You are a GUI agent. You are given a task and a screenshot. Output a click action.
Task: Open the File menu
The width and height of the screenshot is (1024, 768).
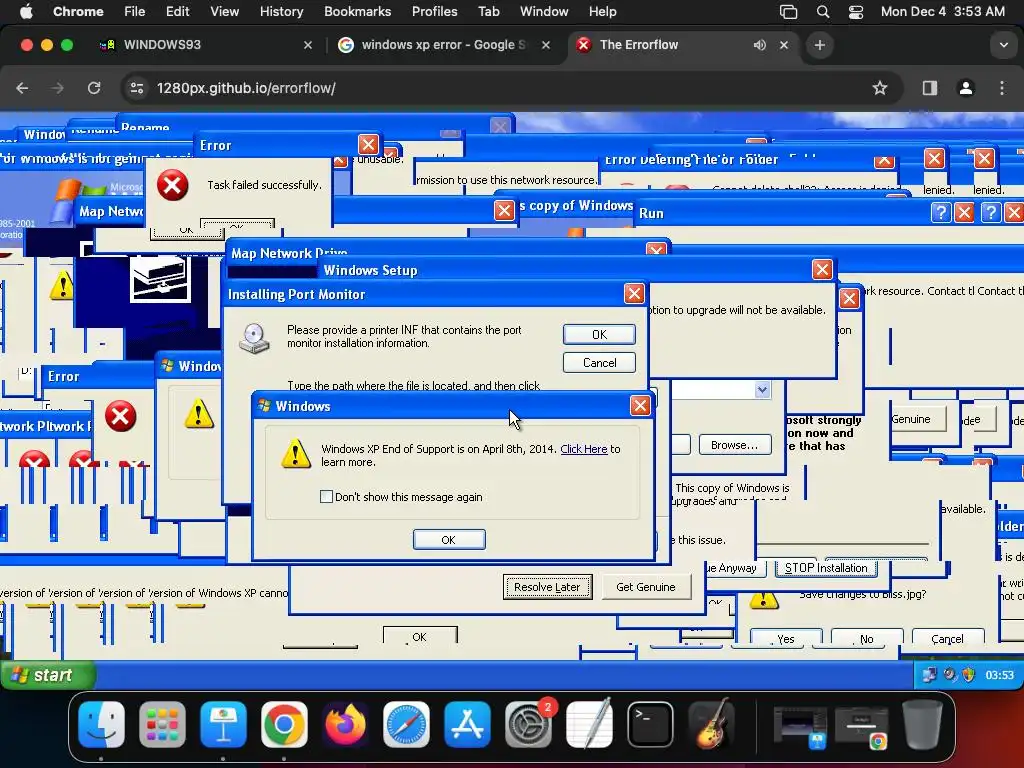point(135,12)
